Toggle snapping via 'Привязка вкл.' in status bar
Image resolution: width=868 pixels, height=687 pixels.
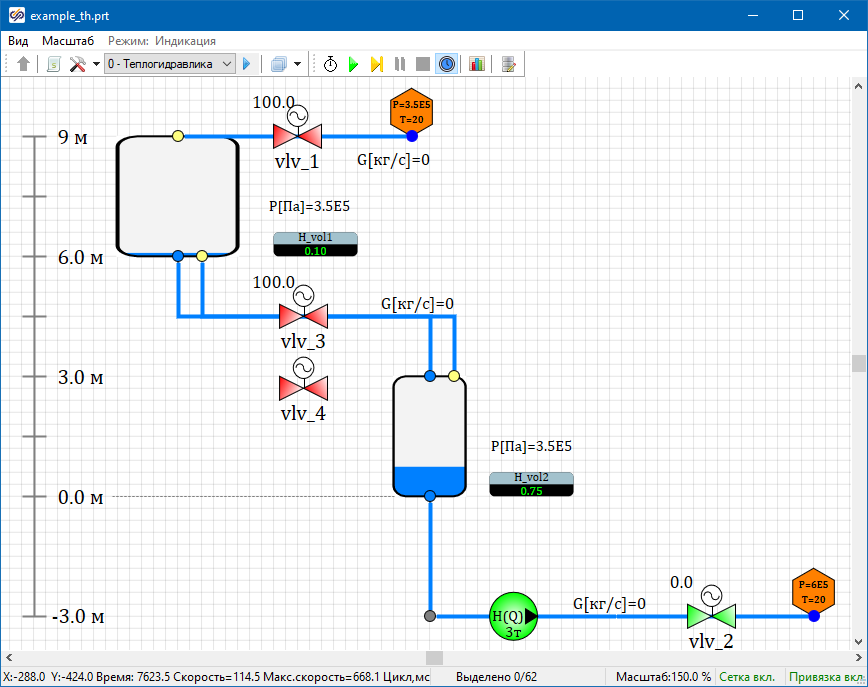[826, 677]
